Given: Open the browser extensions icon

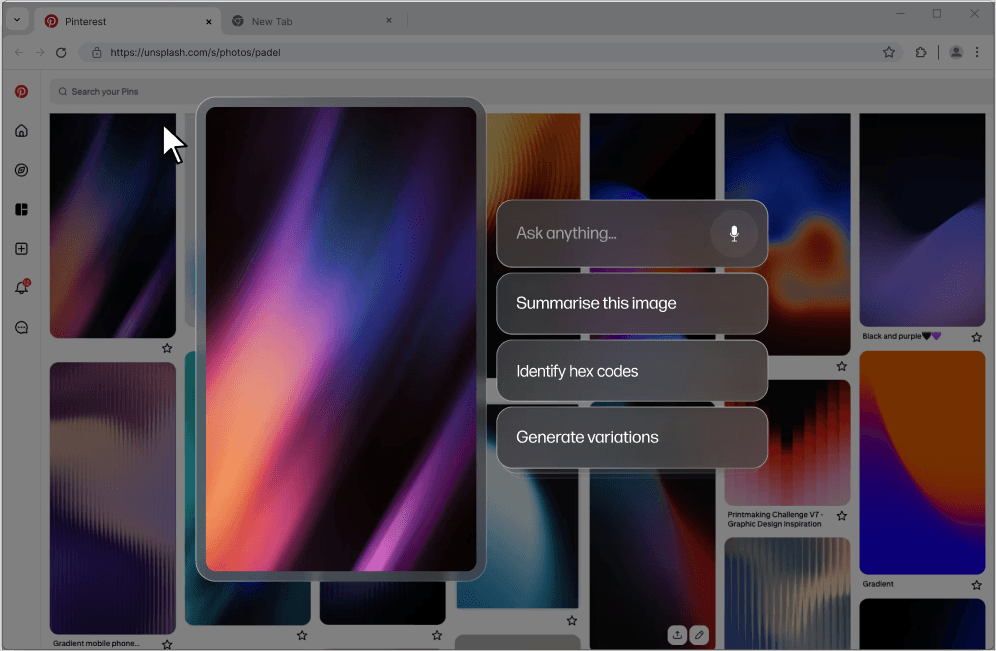Looking at the screenshot, I should click(921, 53).
